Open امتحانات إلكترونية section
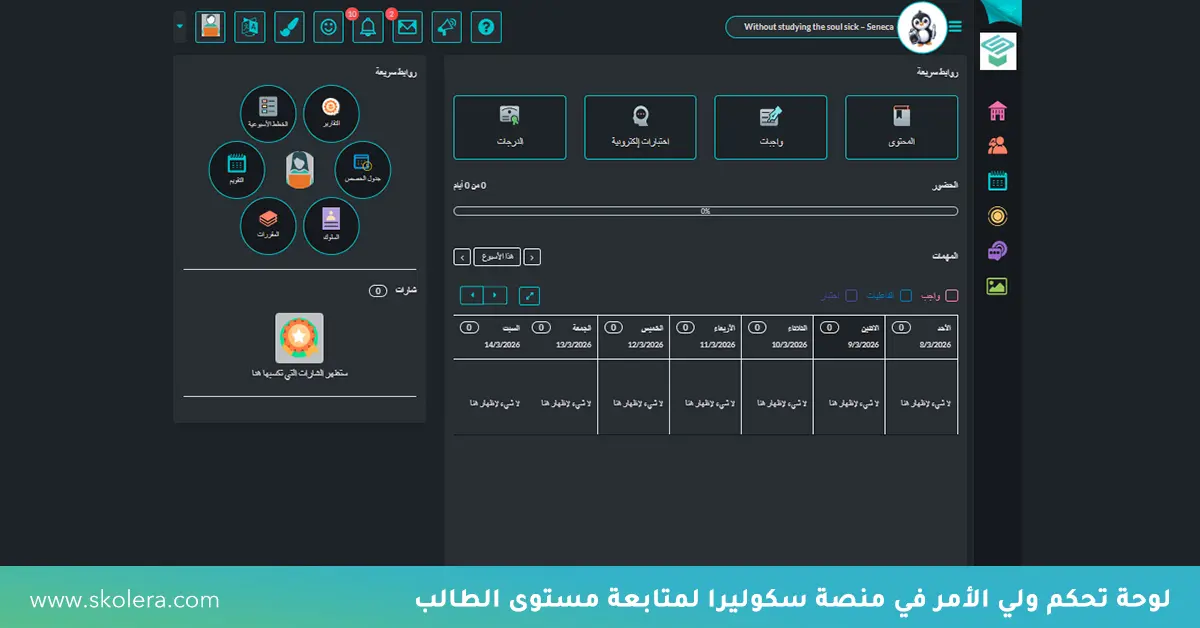 639,127
